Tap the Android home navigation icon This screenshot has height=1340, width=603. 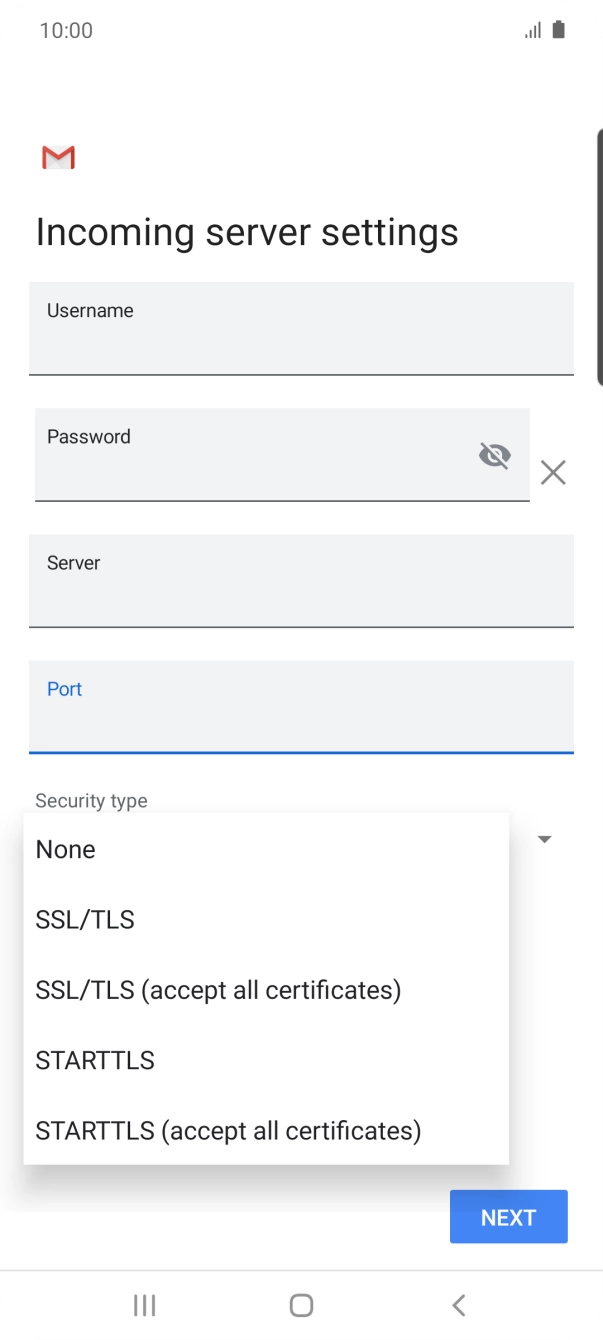tap(301, 1304)
